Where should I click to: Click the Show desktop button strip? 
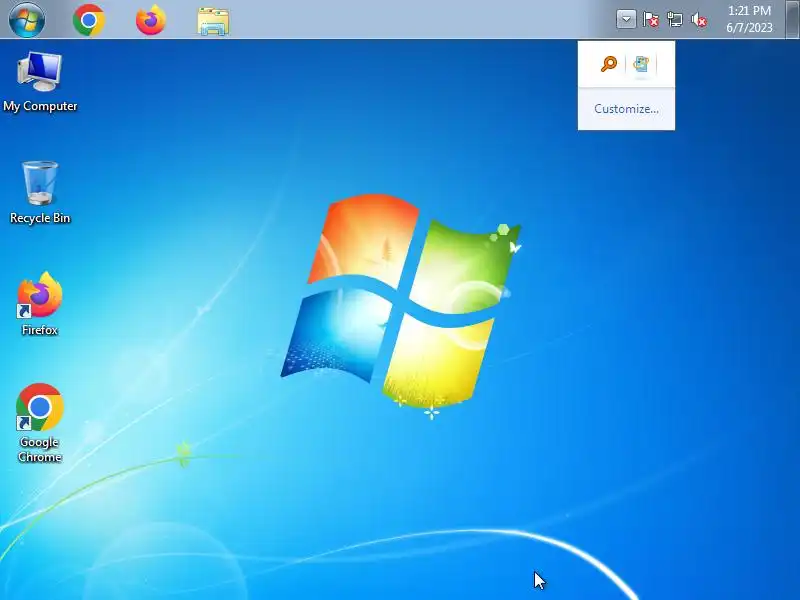[x=793, y=19]
